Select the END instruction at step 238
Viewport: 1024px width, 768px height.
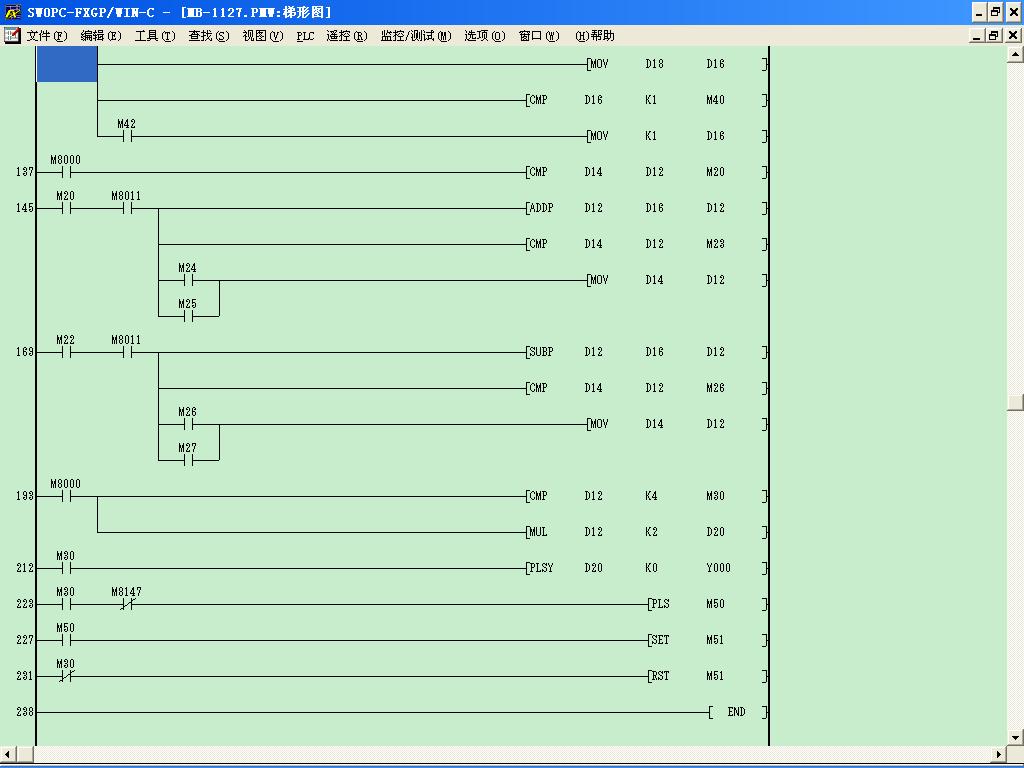tap(737, 712)
